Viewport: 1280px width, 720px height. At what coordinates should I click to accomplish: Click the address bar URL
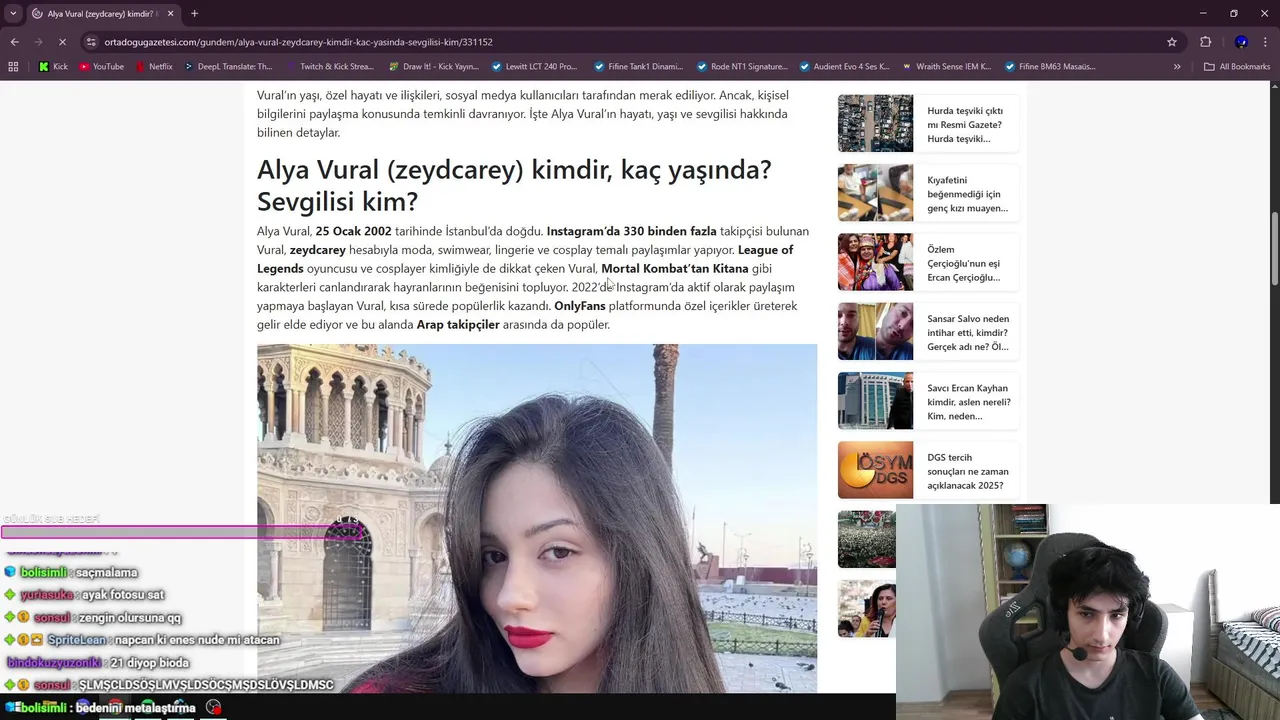[298, 42]
